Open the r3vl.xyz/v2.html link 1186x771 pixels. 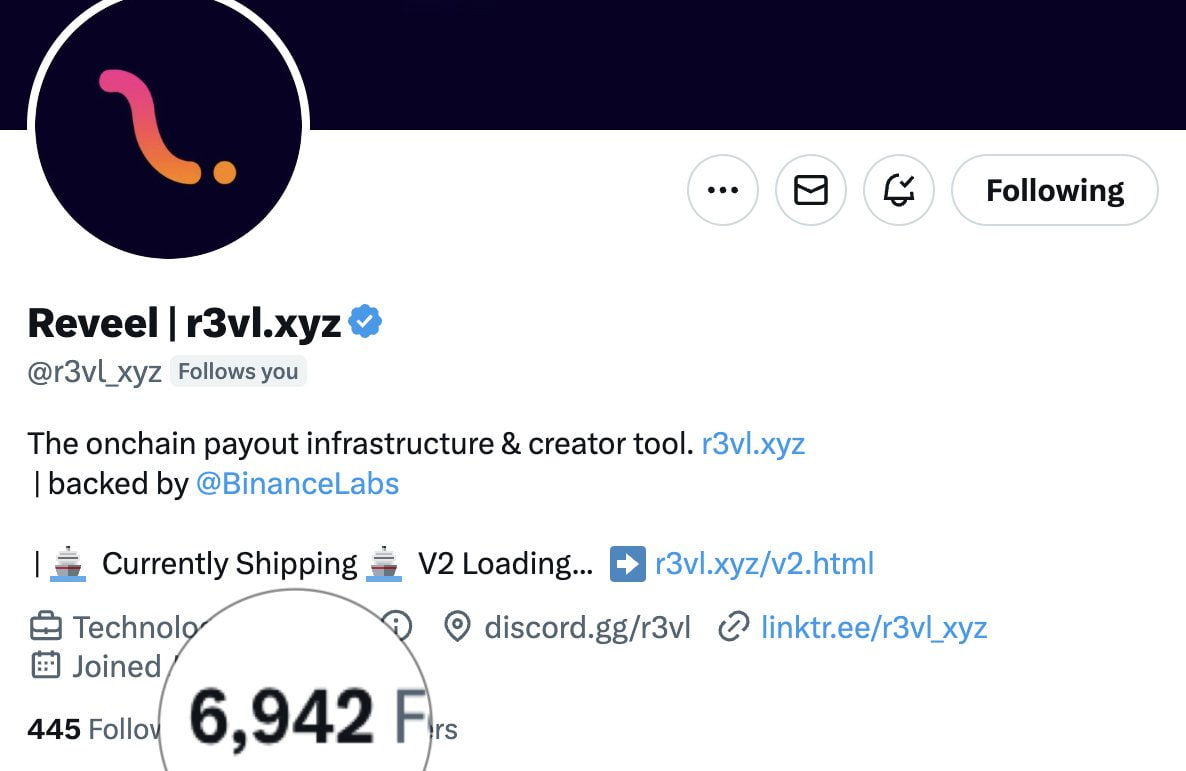(764, 564)
